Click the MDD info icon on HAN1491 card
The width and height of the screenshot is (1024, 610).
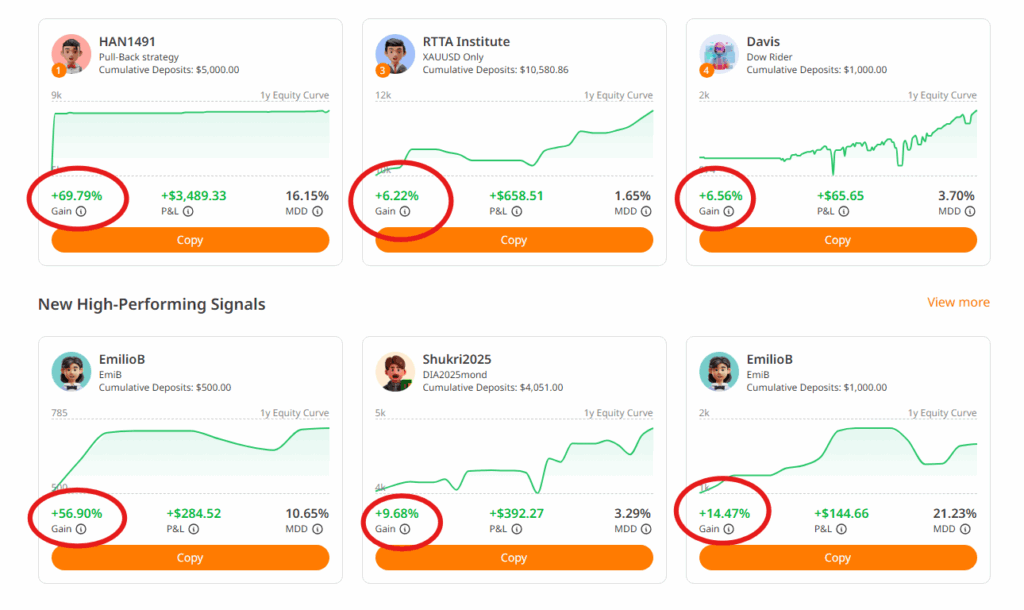(x=317, y=212)
